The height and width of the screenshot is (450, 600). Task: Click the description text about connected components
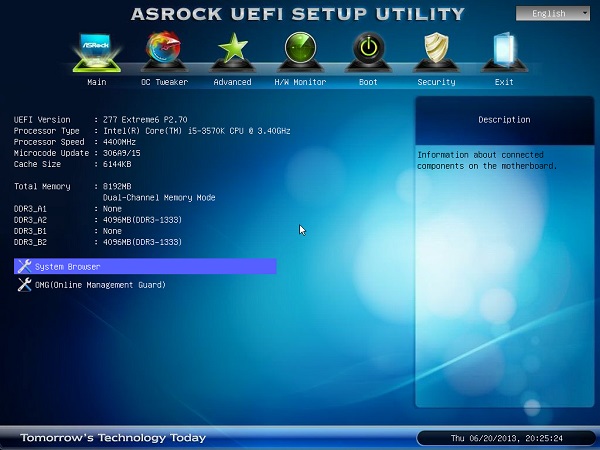[487, 160]
